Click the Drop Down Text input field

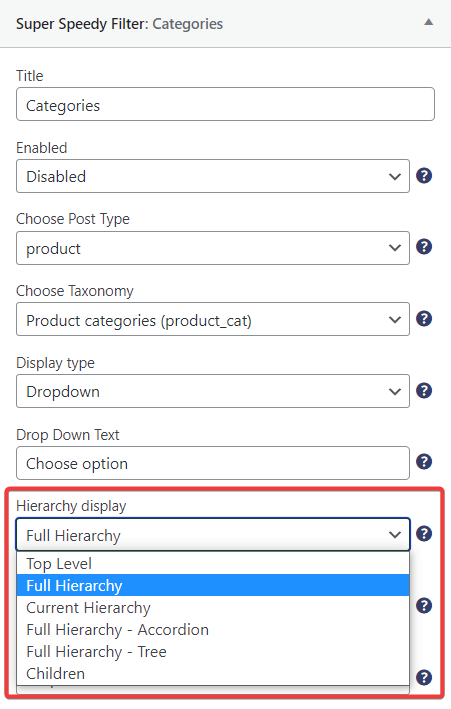click(213, 463)
